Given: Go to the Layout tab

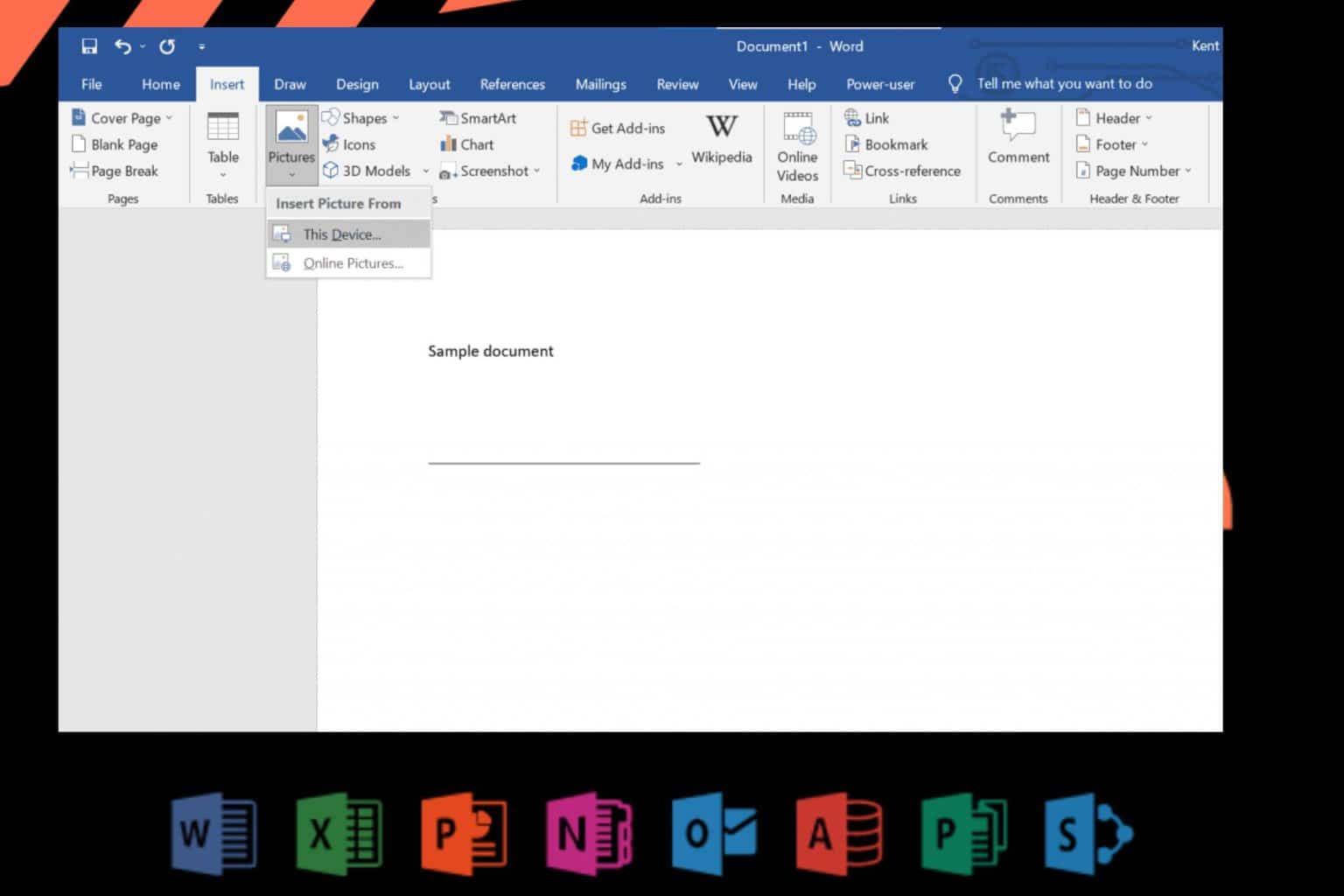Looking at the screenshot, I should point(429,84).
